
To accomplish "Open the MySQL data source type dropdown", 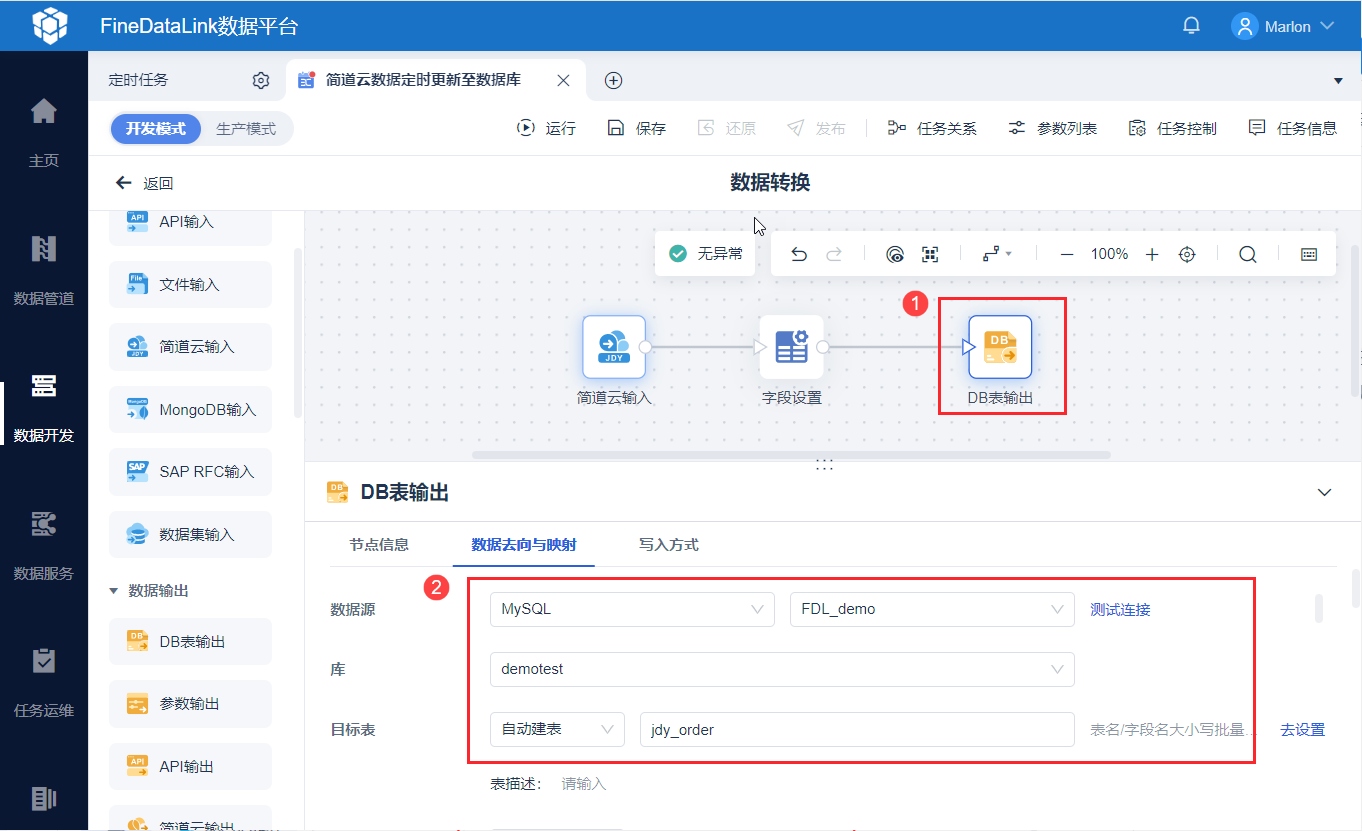I will [x=632, y=609].
